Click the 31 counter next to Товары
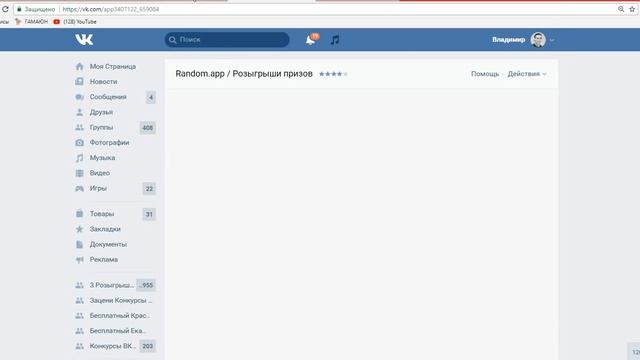640x360 pixels. click(x=149, y=214)
